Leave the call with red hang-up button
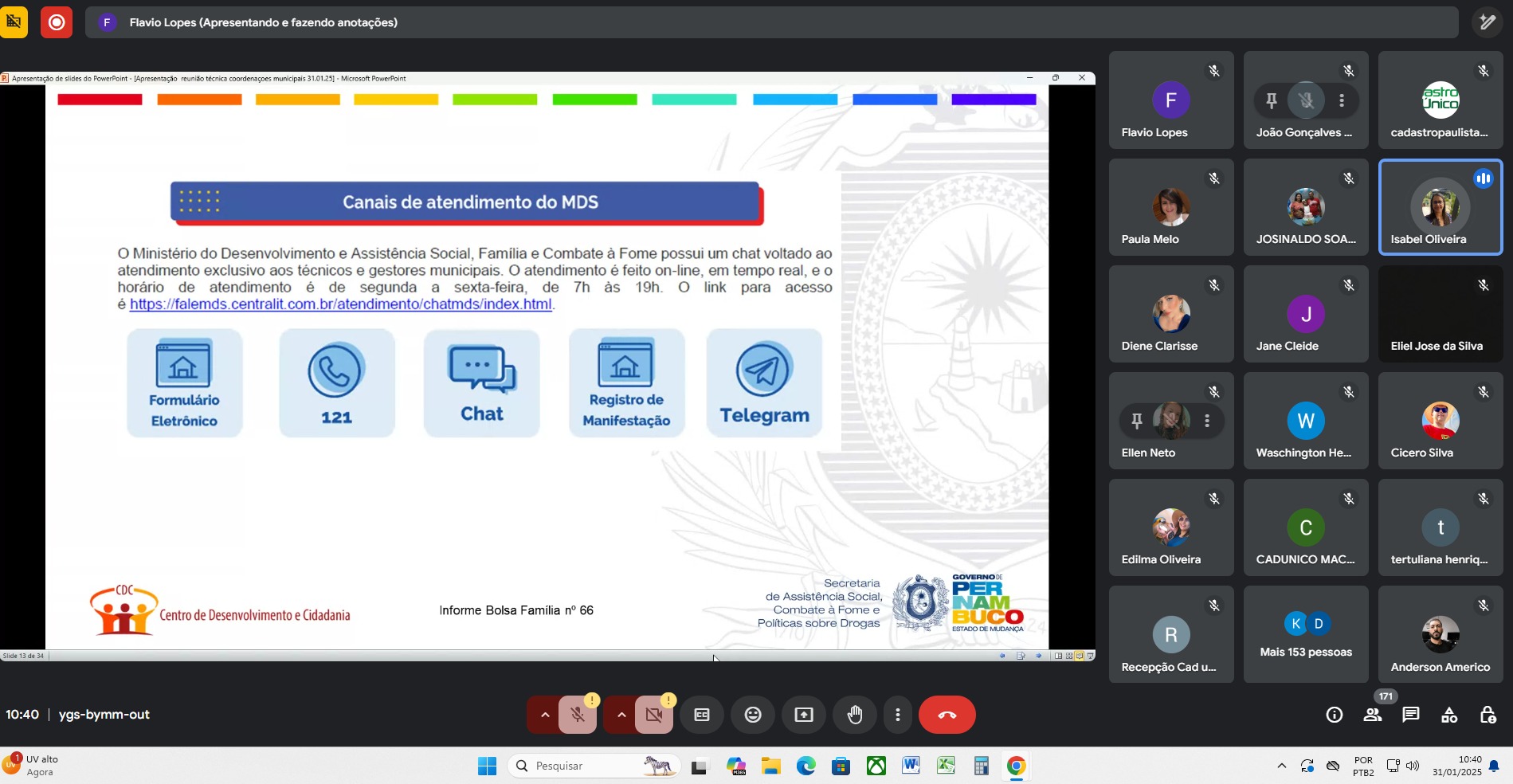This screenshot has width=1513, height=784. (x=947, y=715)
